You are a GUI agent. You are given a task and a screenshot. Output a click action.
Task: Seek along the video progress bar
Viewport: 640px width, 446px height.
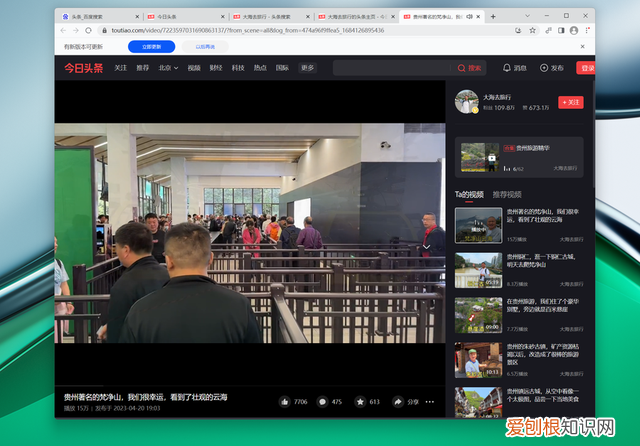coord(250,386)
